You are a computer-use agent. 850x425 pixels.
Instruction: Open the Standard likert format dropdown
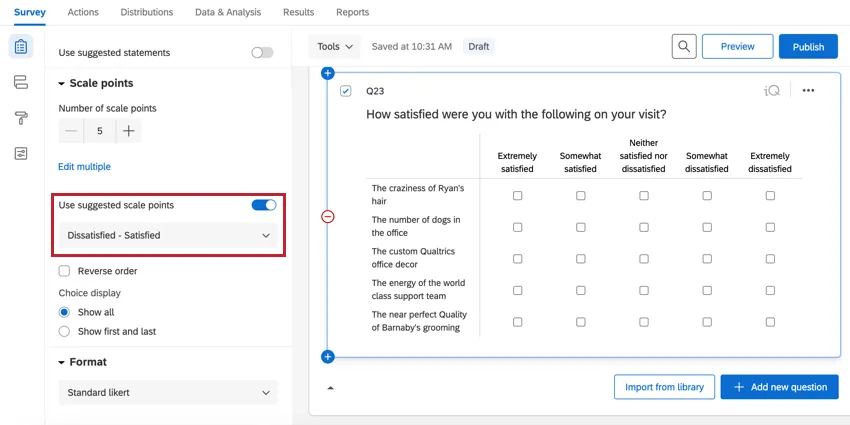coord(168,393)
